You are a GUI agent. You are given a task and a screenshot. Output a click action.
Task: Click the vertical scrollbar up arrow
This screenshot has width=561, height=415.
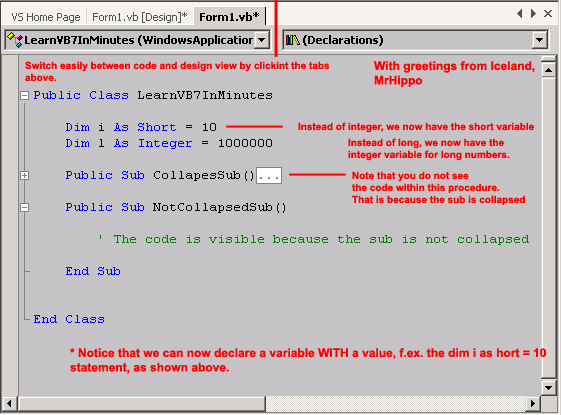coord(548,70)
